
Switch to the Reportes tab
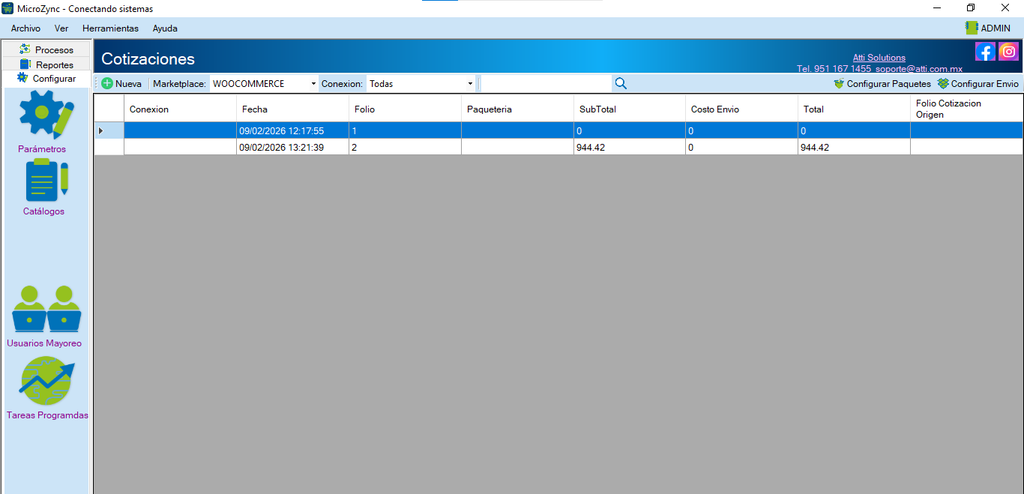coord(47,65)
